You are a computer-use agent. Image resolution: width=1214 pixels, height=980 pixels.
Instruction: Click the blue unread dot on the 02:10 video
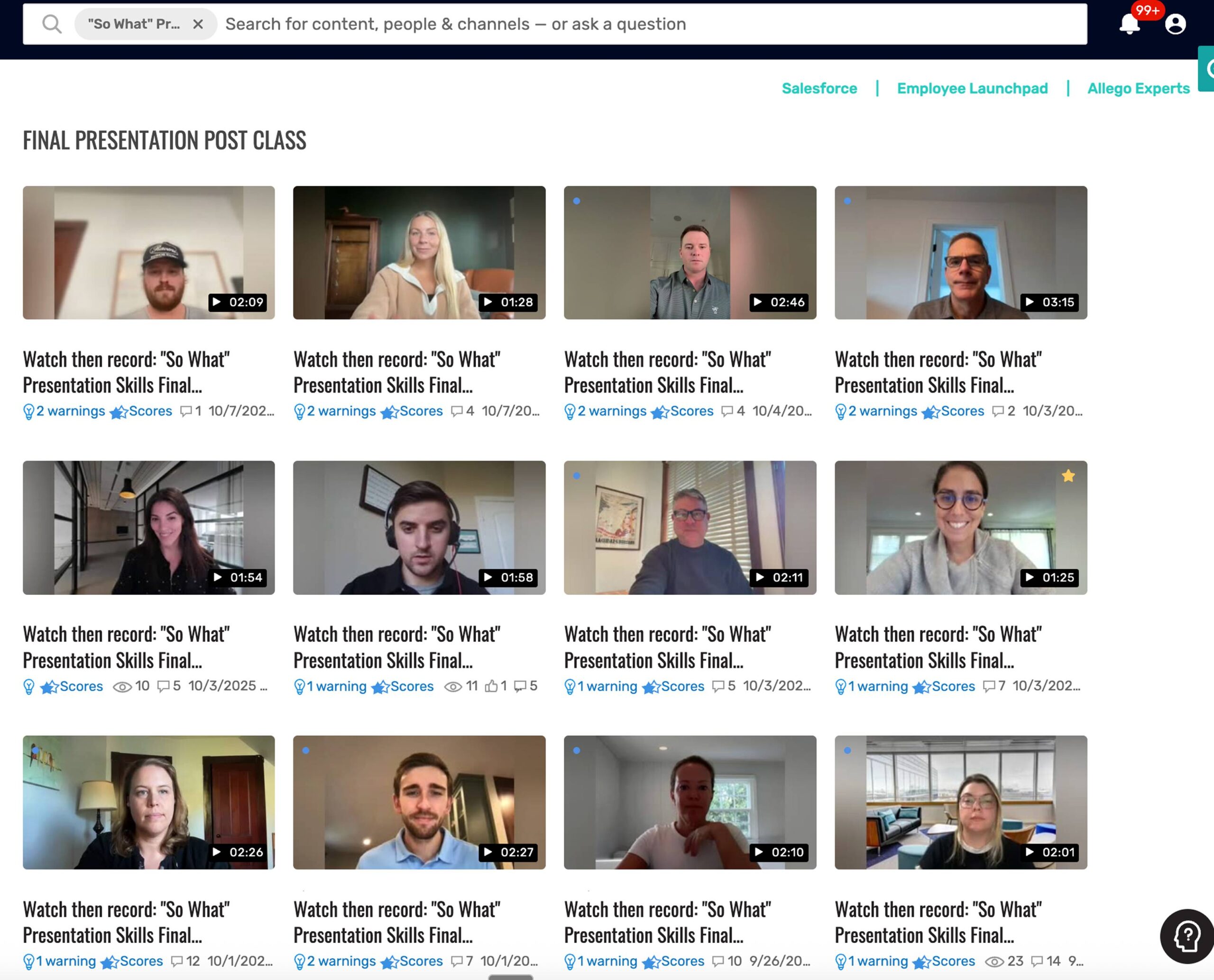[576, 750]
